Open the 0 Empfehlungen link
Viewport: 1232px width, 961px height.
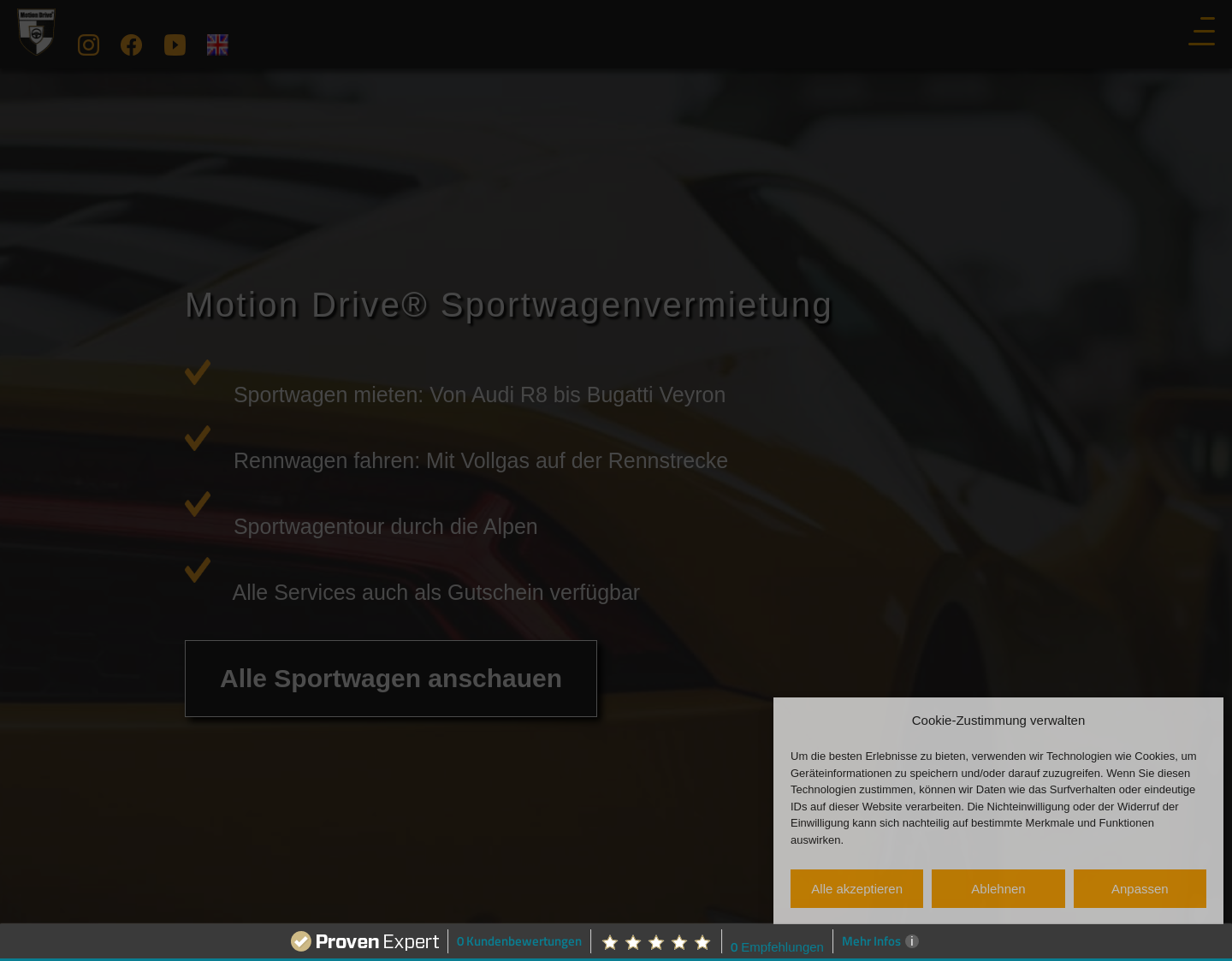[x=777, y=946]
